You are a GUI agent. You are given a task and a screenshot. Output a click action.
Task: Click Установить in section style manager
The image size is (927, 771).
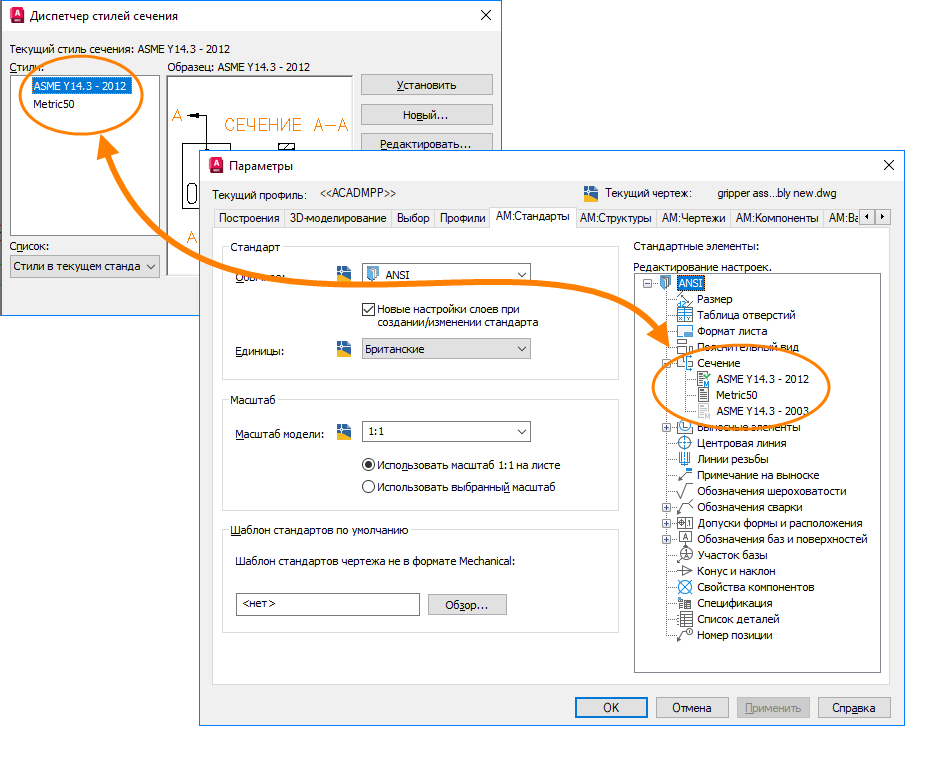pyautogui.click(x=426, y=85)
